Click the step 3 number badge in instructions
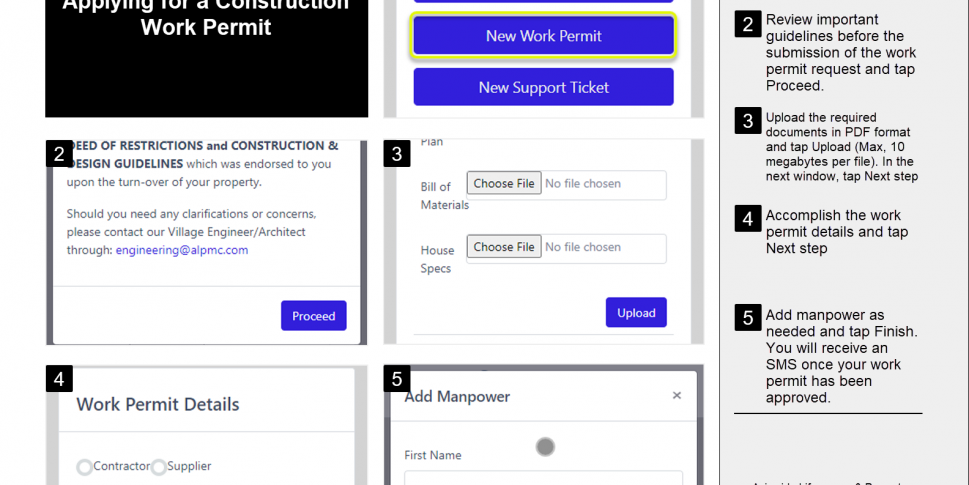 748,121
